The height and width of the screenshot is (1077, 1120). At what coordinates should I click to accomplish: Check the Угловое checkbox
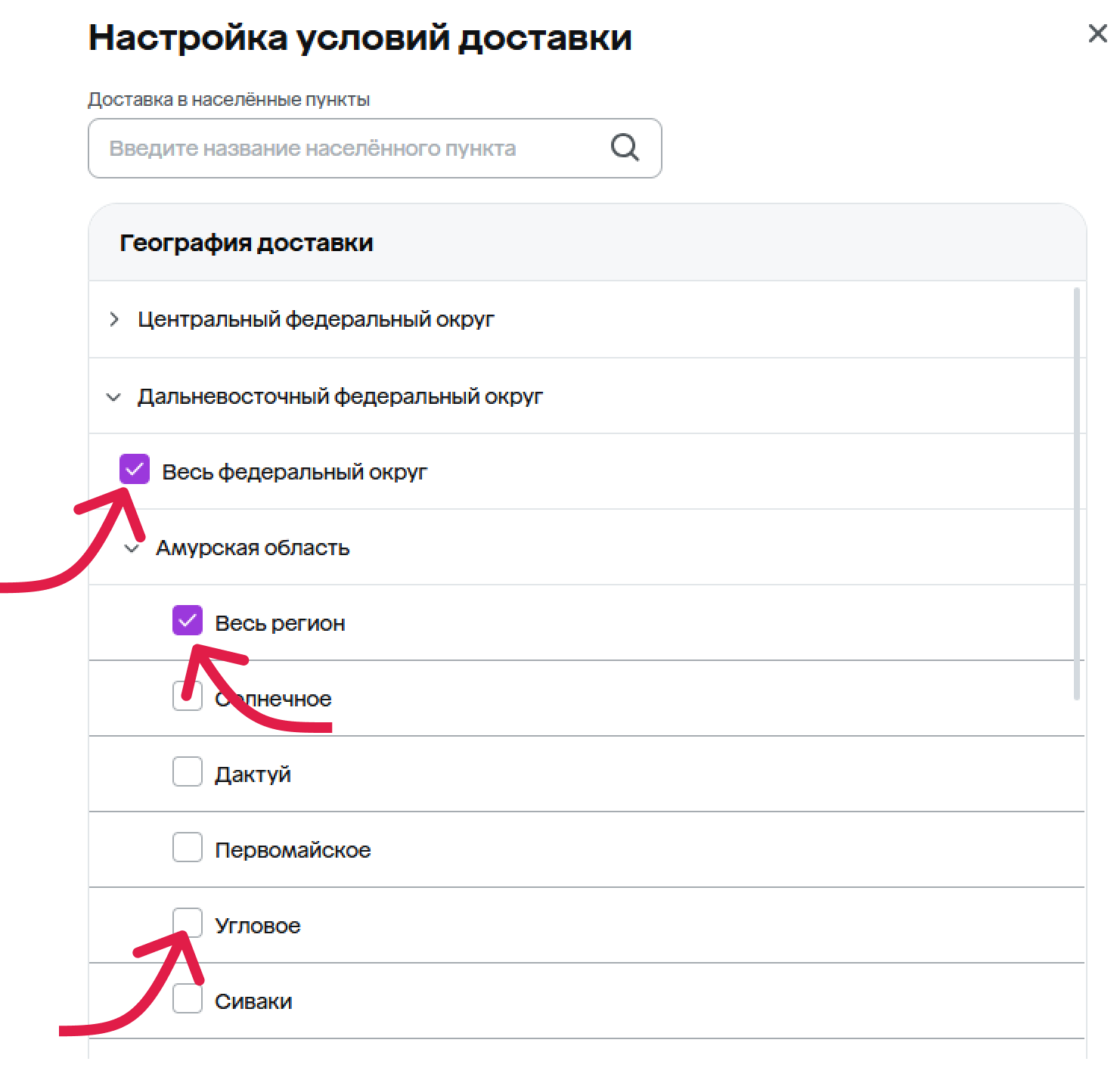point(188,923)
